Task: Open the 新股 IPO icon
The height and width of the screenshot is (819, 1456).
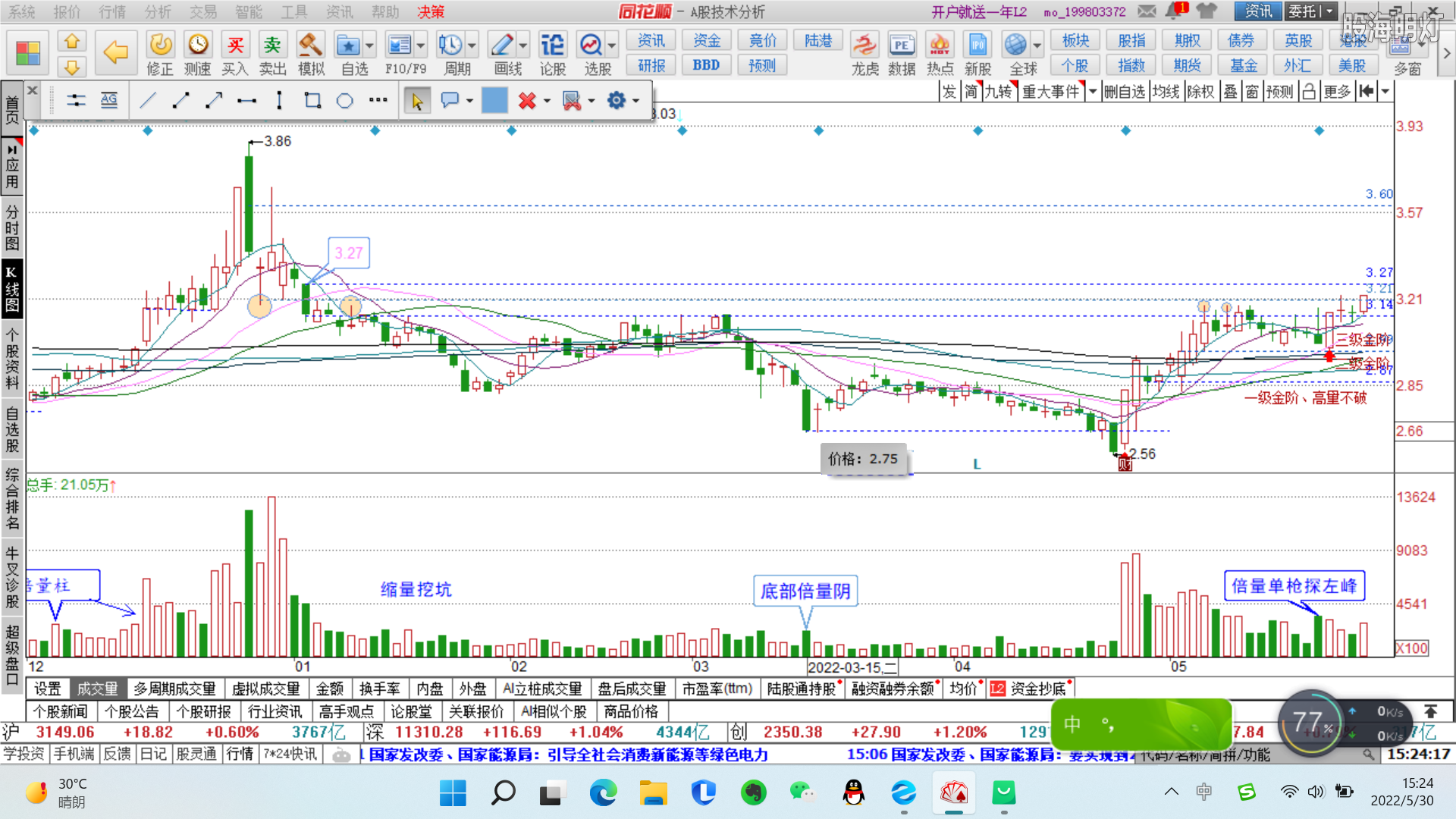Action: click(977, 45)
